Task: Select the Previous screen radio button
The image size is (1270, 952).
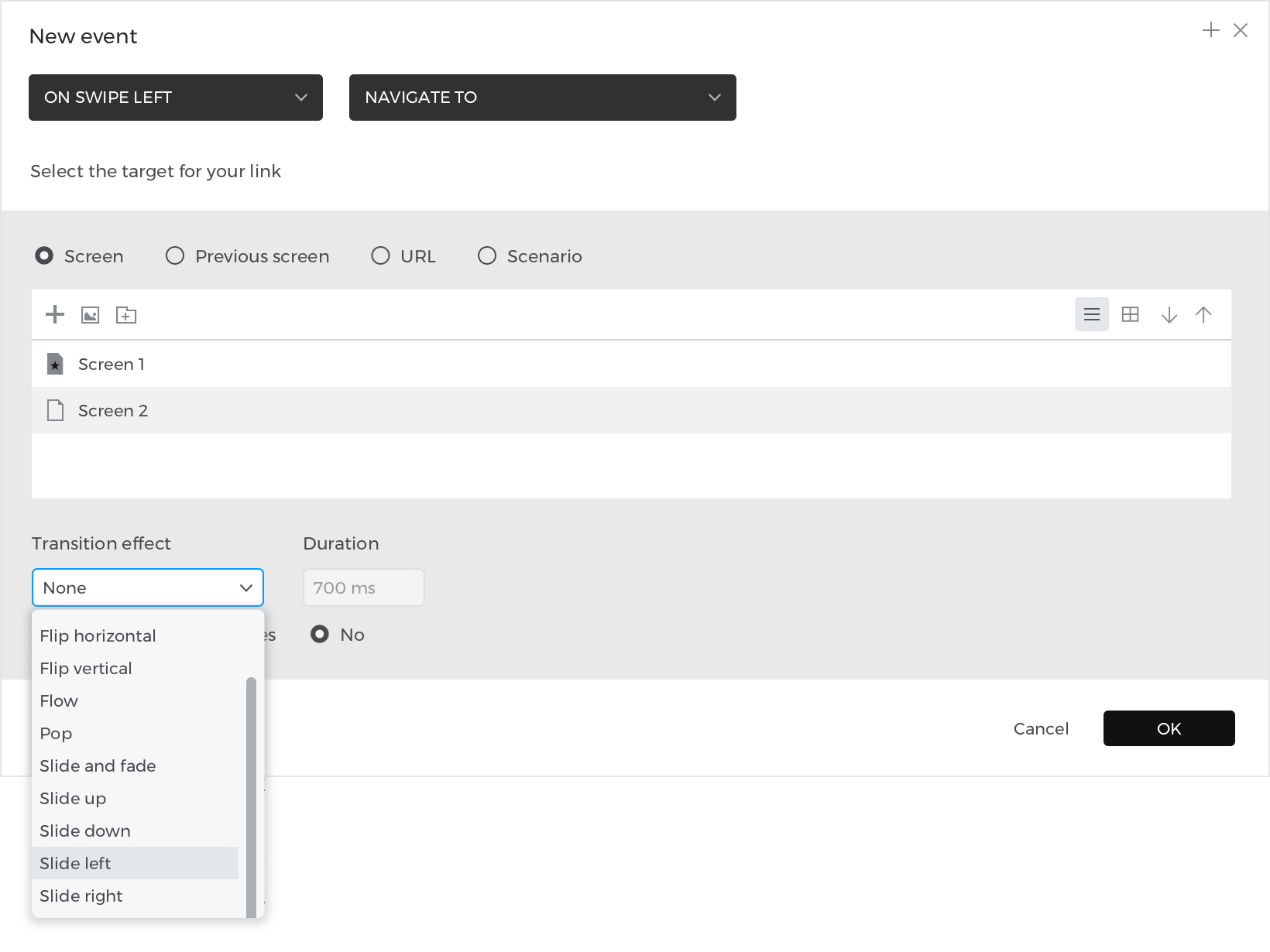Action: (x=175, y=255)
